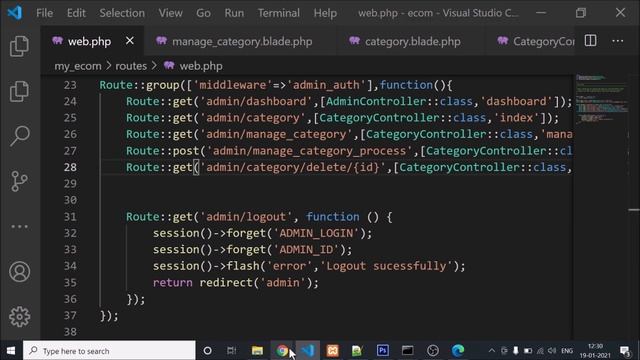Close the web.php tab
The height and width of the screenshot is (360, 640).
point(130,41)
